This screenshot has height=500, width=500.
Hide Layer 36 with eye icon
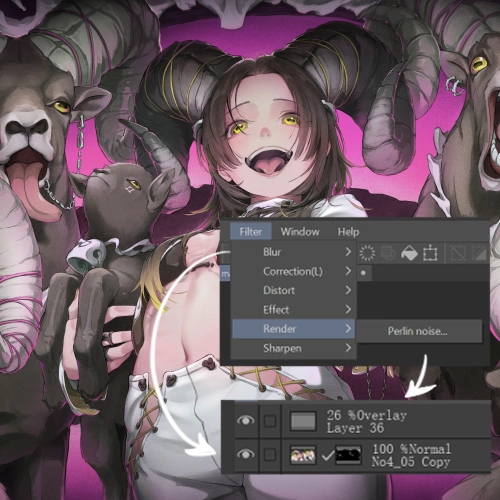point(246,421)
